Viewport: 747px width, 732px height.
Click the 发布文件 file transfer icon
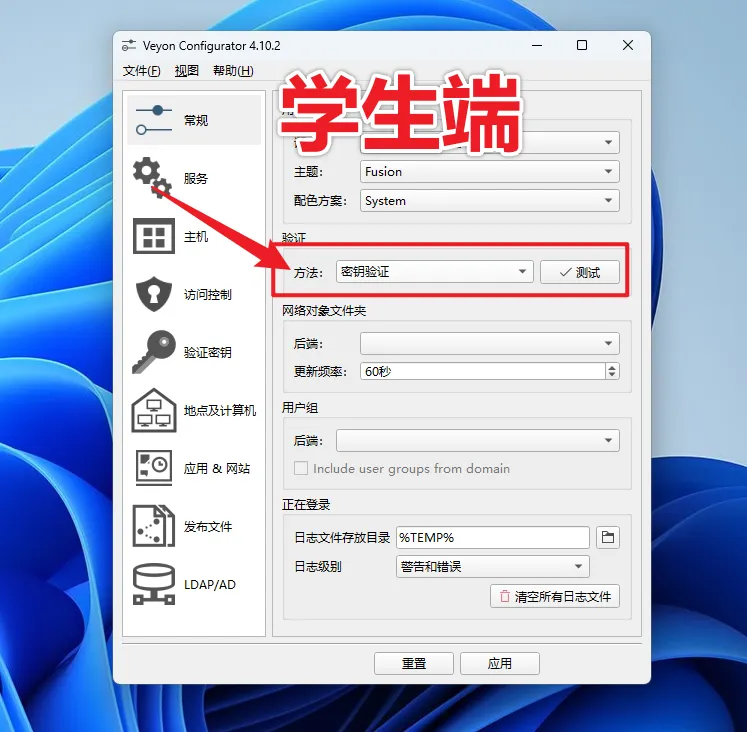pyautogui.click(x=153, y=526)
